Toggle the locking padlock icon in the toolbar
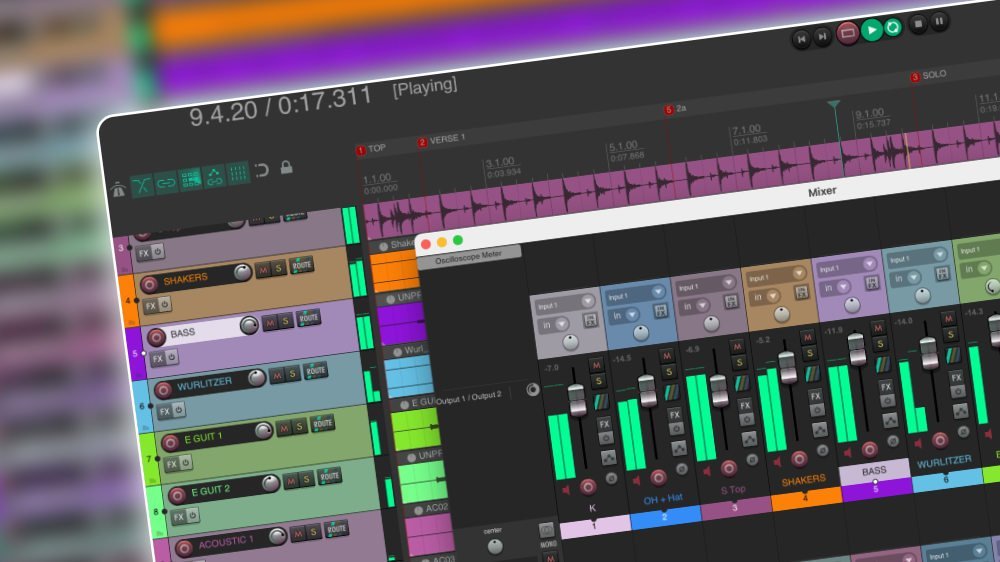This screenshot has height=562, width=1000. pos(286,167)
